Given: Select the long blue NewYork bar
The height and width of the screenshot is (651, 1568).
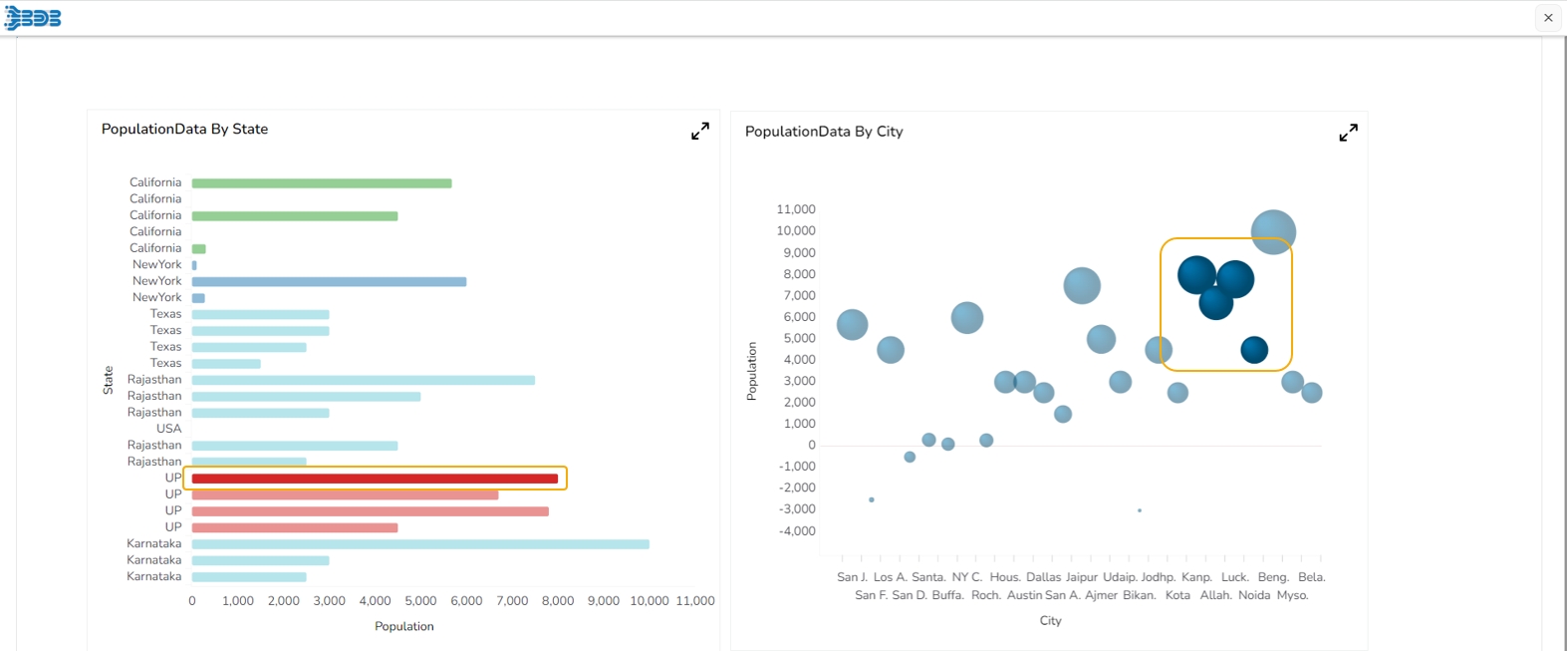Looking at the screenshot, I should [x=329, y=281].
